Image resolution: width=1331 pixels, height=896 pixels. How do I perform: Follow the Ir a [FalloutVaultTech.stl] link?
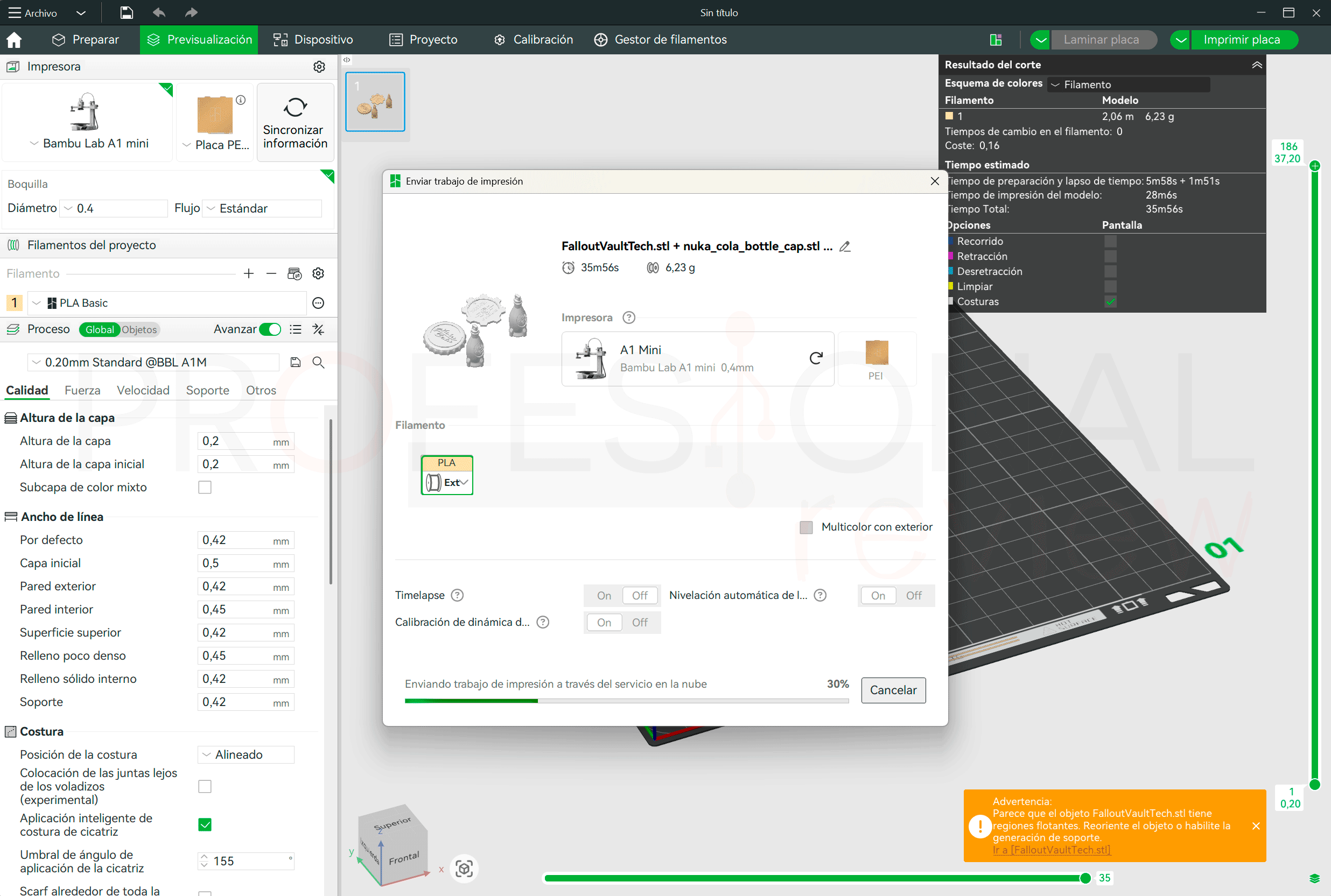[x=1052, y=850]
